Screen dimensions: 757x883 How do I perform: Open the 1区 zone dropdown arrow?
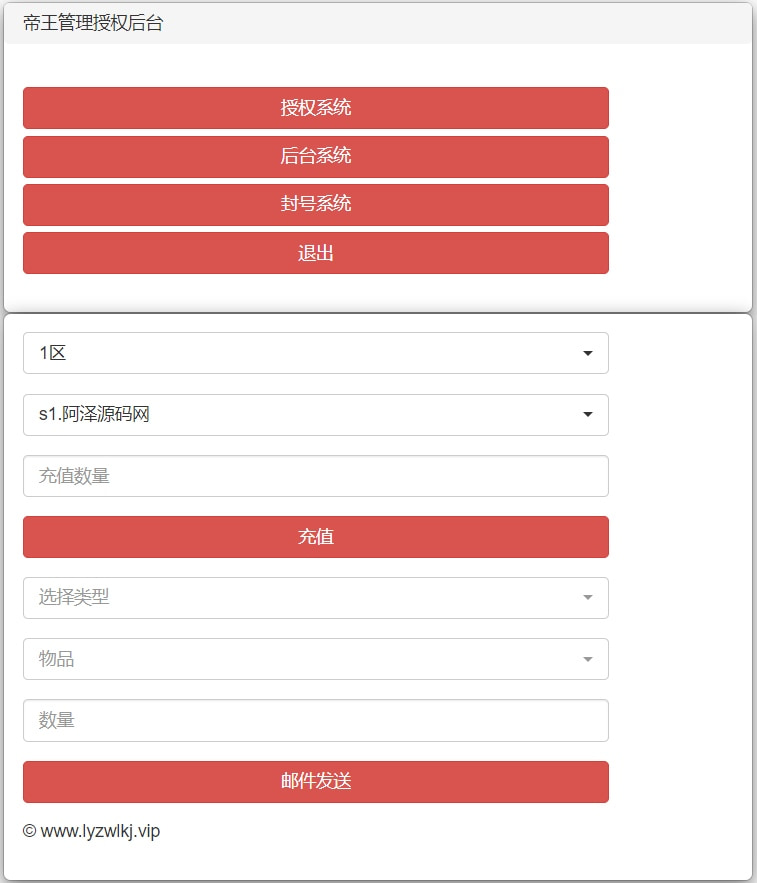589,353
